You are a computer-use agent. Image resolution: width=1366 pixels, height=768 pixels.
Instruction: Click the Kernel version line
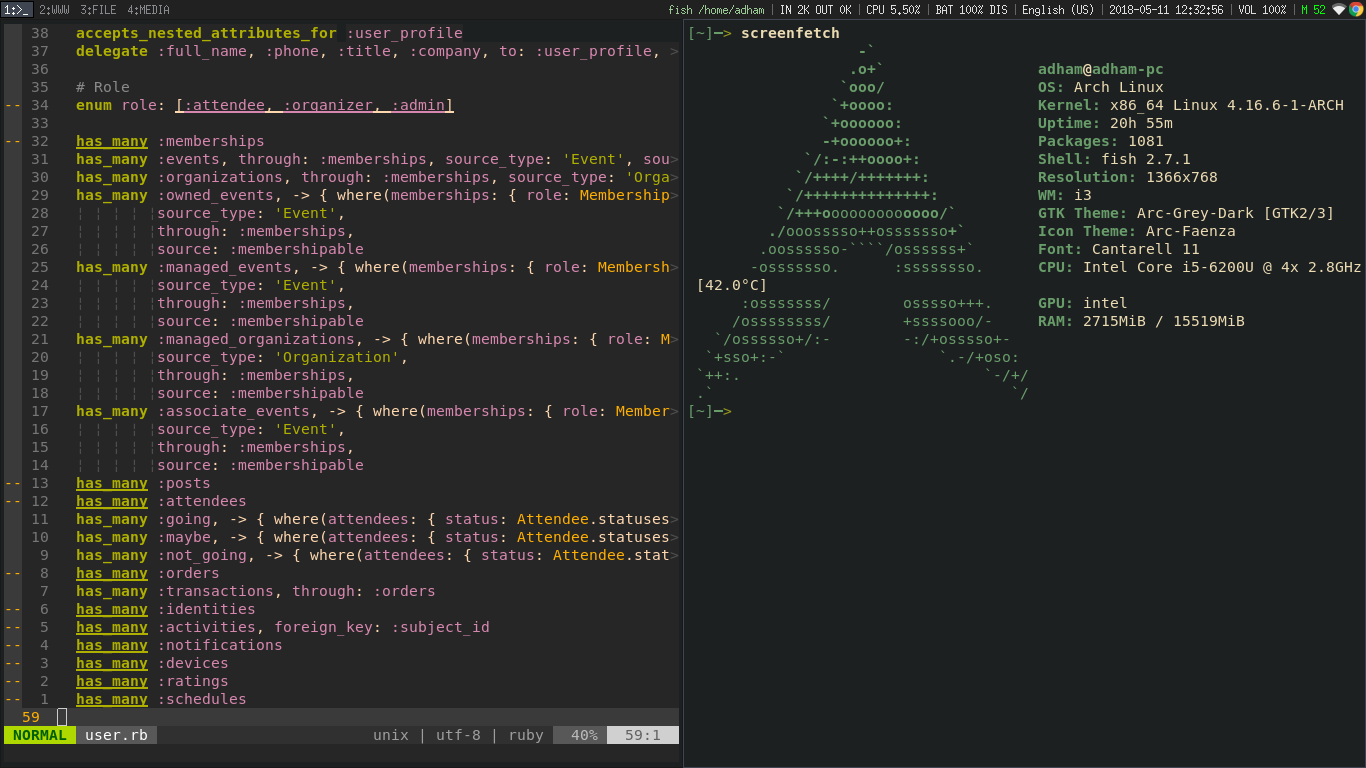tap(1191, 105)
